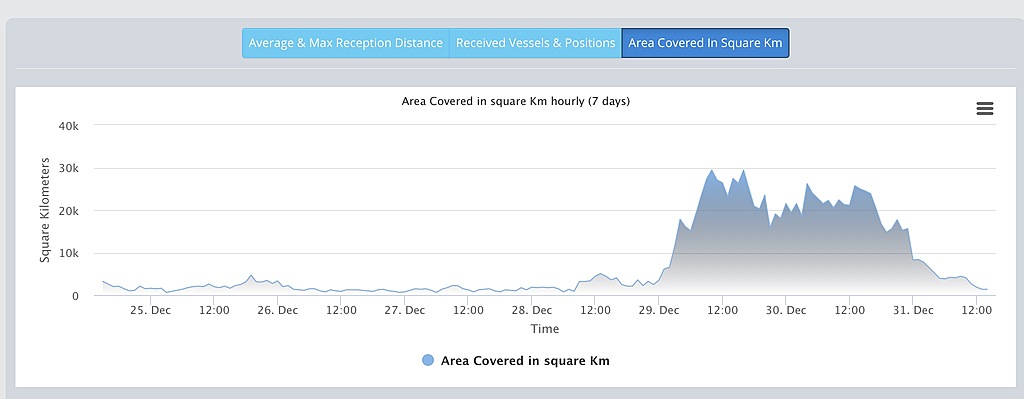This screenshot has height=399, width=1024.
Task: Click the 28. Dec axis label
Action: [x=532, y=310]
